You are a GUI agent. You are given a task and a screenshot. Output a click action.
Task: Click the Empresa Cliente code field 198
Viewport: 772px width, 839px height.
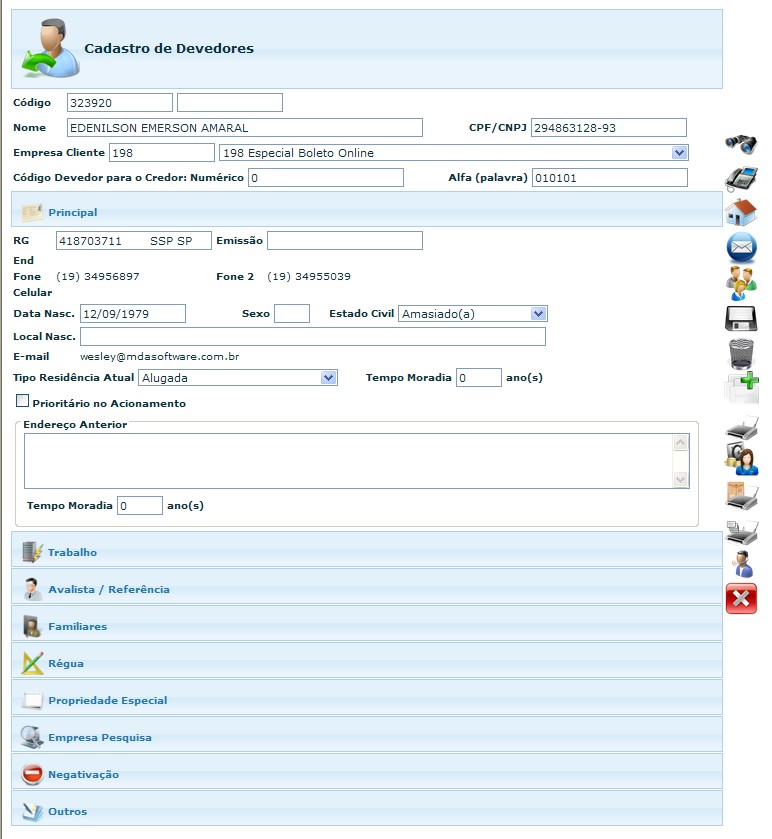[x=162, y=153]
